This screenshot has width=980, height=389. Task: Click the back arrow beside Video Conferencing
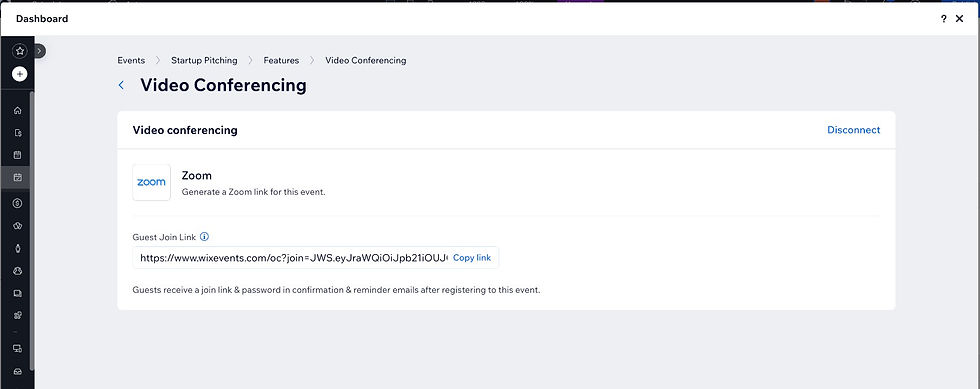pos(121,85)
